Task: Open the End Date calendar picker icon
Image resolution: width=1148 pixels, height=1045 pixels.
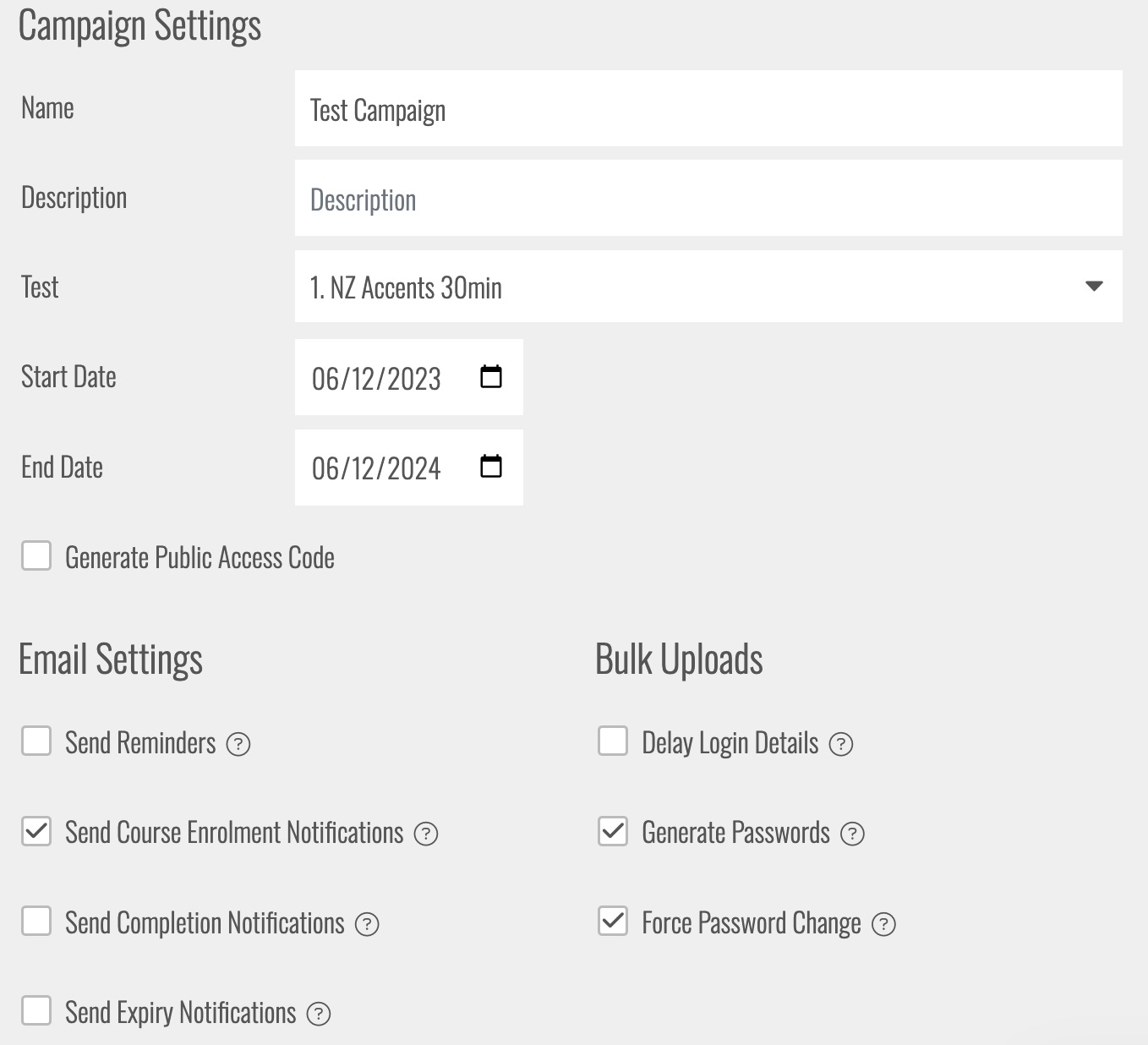Action: (491, 467)
